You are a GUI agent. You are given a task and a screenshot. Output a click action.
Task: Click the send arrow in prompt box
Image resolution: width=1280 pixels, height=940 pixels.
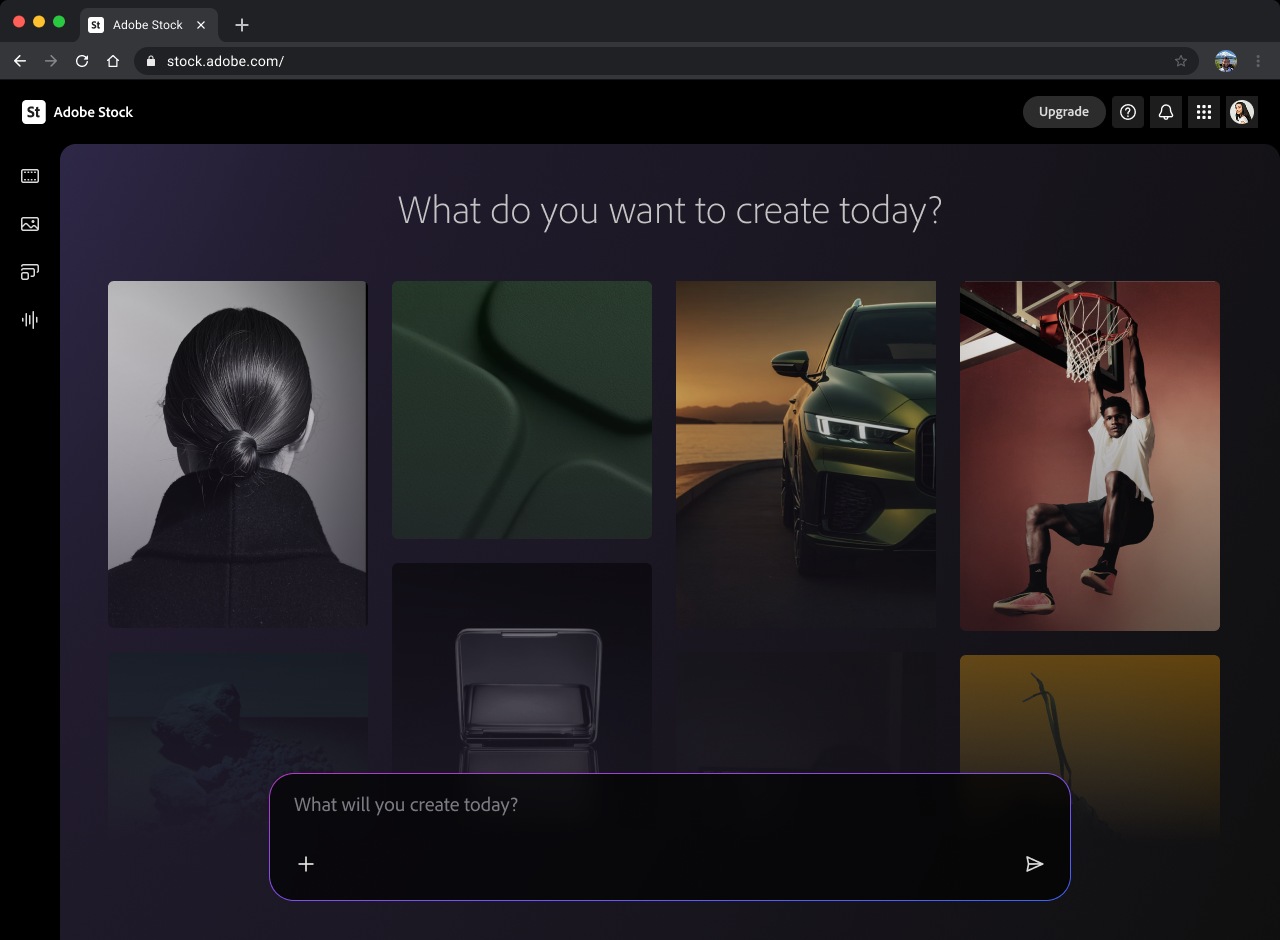tap(1034, 864)
